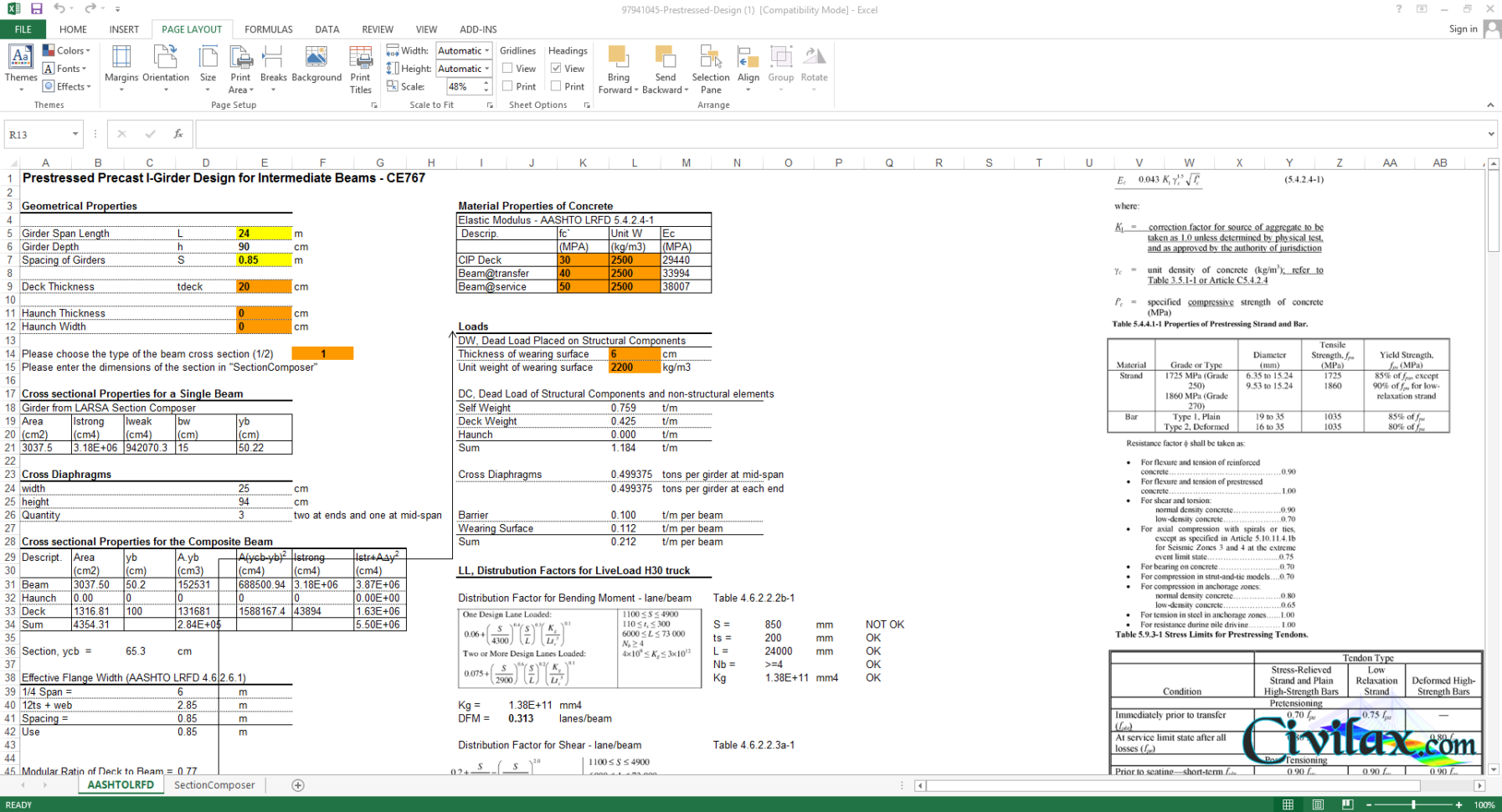Image resolution: width=1502 pixels, height=812 pixels.
Task: Toggle Headings Print checkbox
Action: [x=556, y=86]
